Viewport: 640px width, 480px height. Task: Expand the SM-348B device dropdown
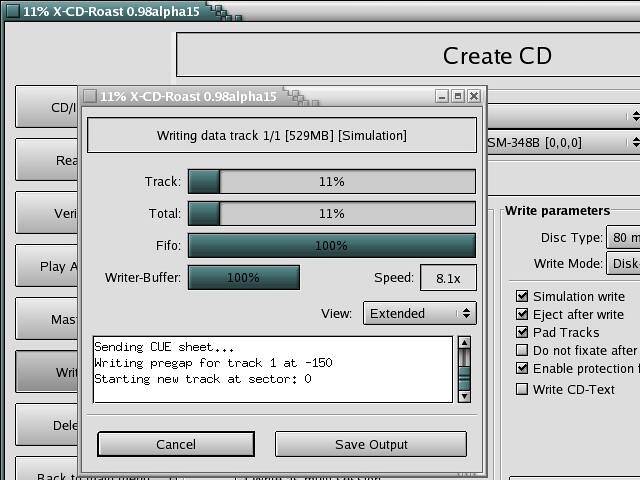coord(564,142)
